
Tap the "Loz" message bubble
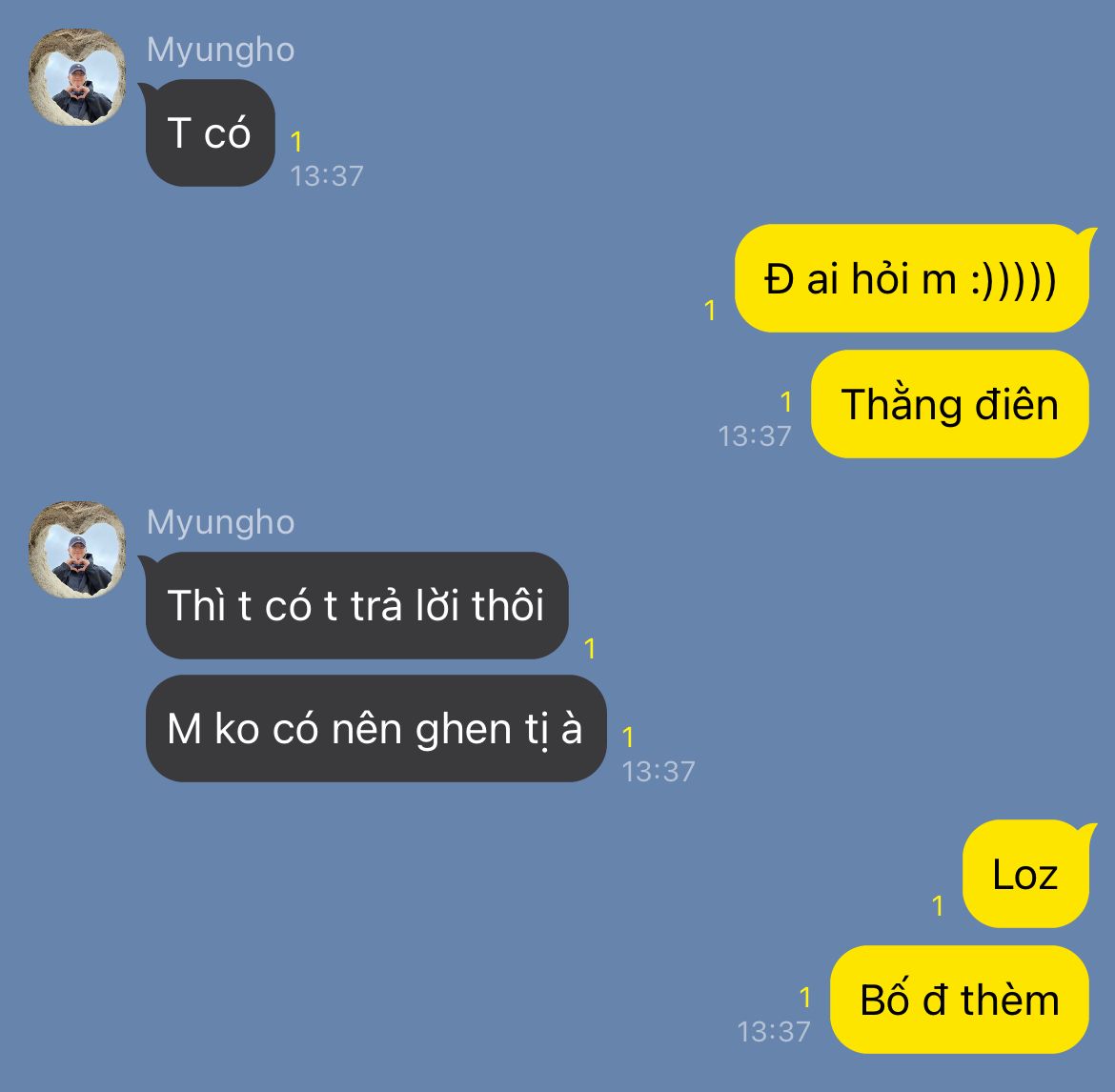point(1025,874)
